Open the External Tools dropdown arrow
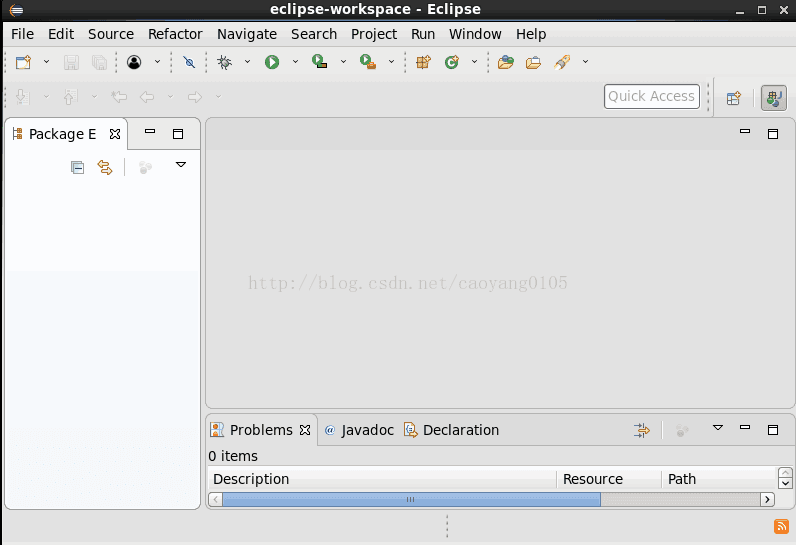796x545 pixels. (391, 62)
